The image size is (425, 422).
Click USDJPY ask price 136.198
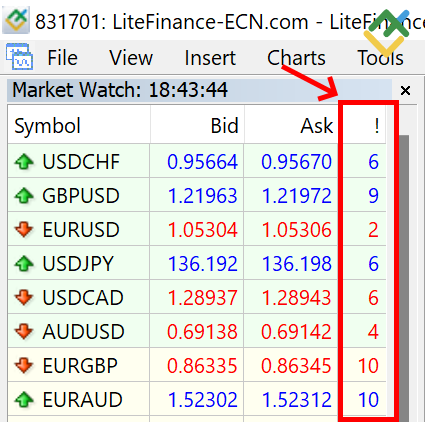click(x=297, y=264)
